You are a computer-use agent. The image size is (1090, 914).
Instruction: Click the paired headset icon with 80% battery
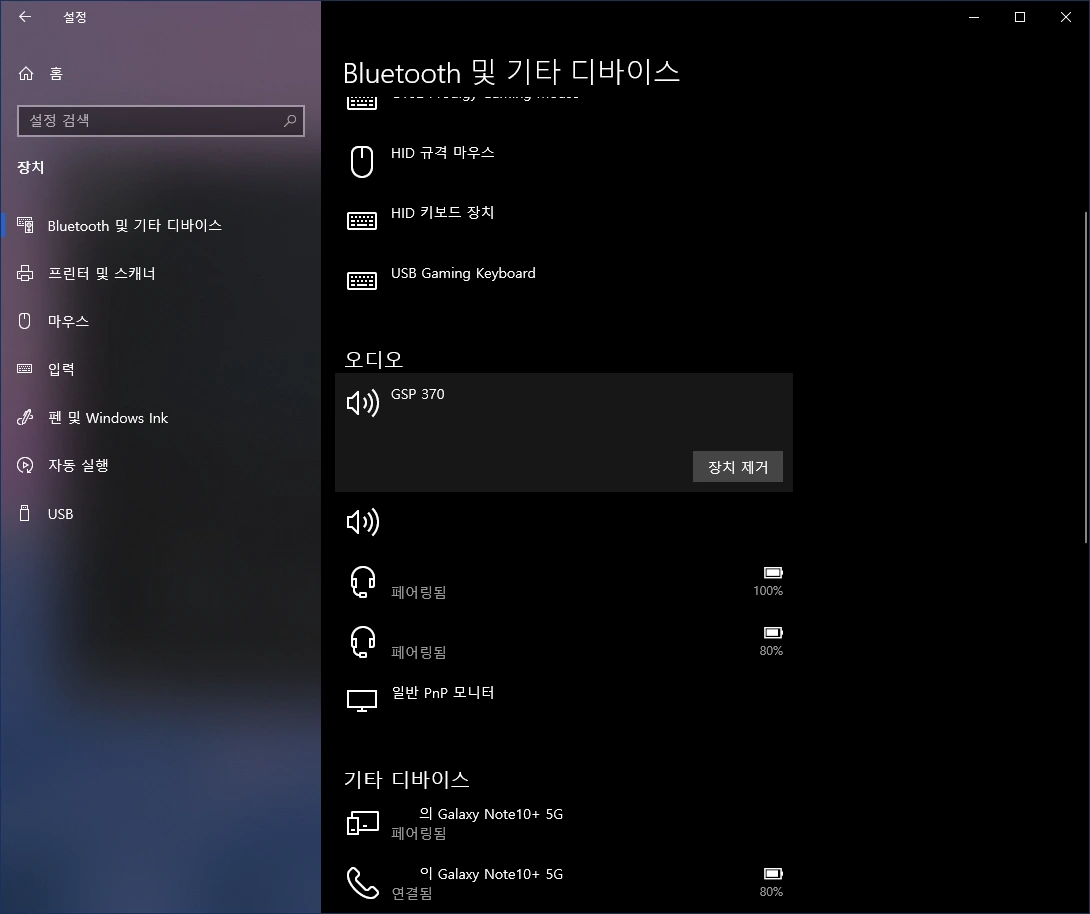click(362, 641)
